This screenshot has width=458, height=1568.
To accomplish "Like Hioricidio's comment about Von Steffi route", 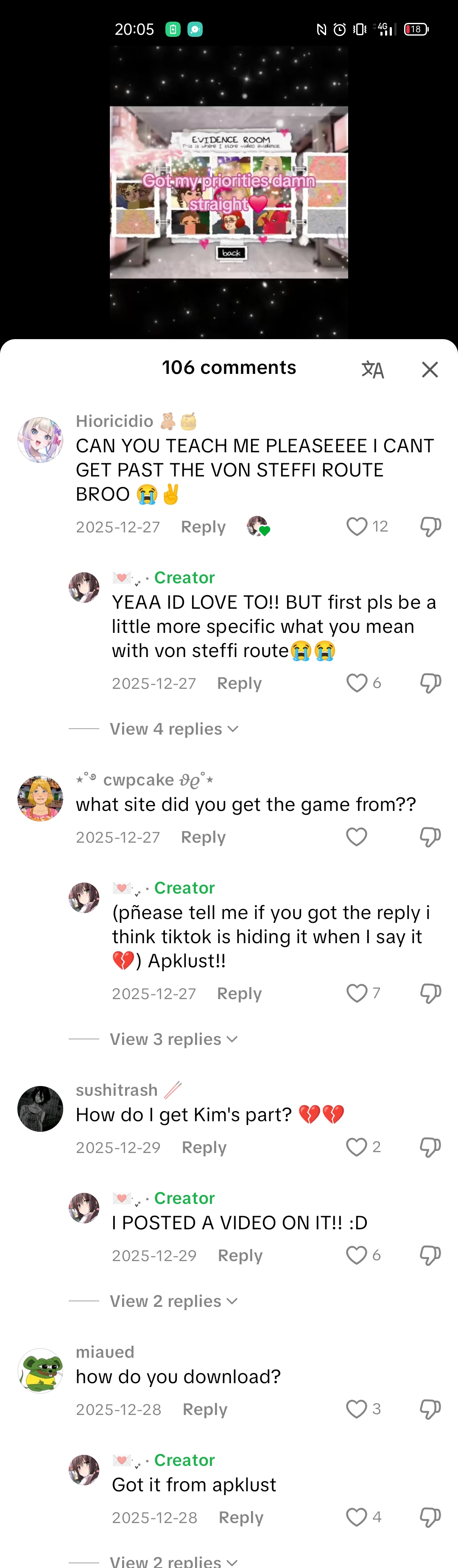I will pyautogui.click(x=357, y=526).
